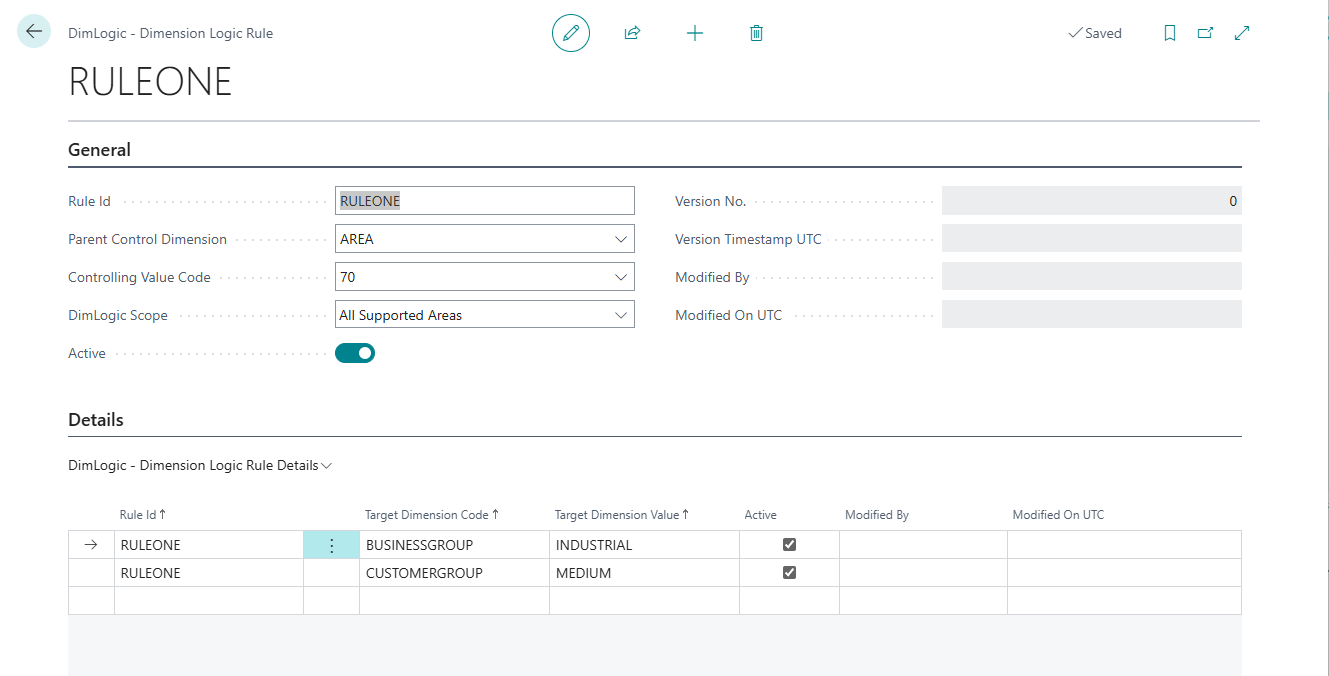
Task: Click the Rule Id input field
Action: [x=484, y=201]
